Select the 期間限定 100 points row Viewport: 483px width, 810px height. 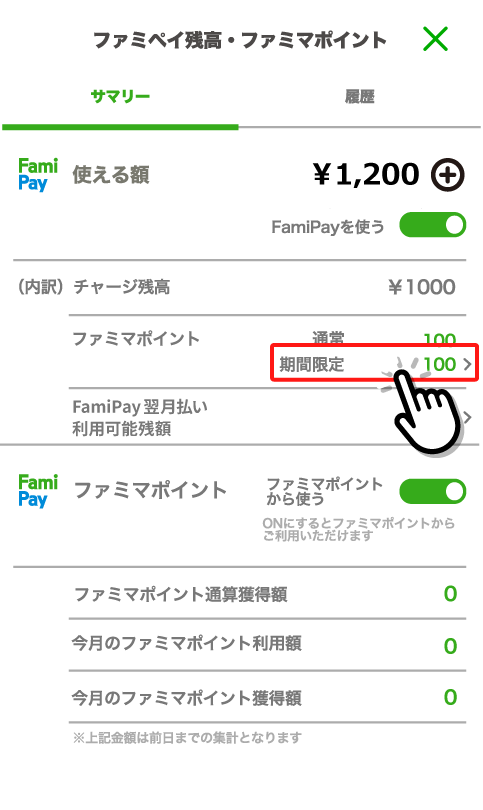pyautogui.click(x=375, y=364)
